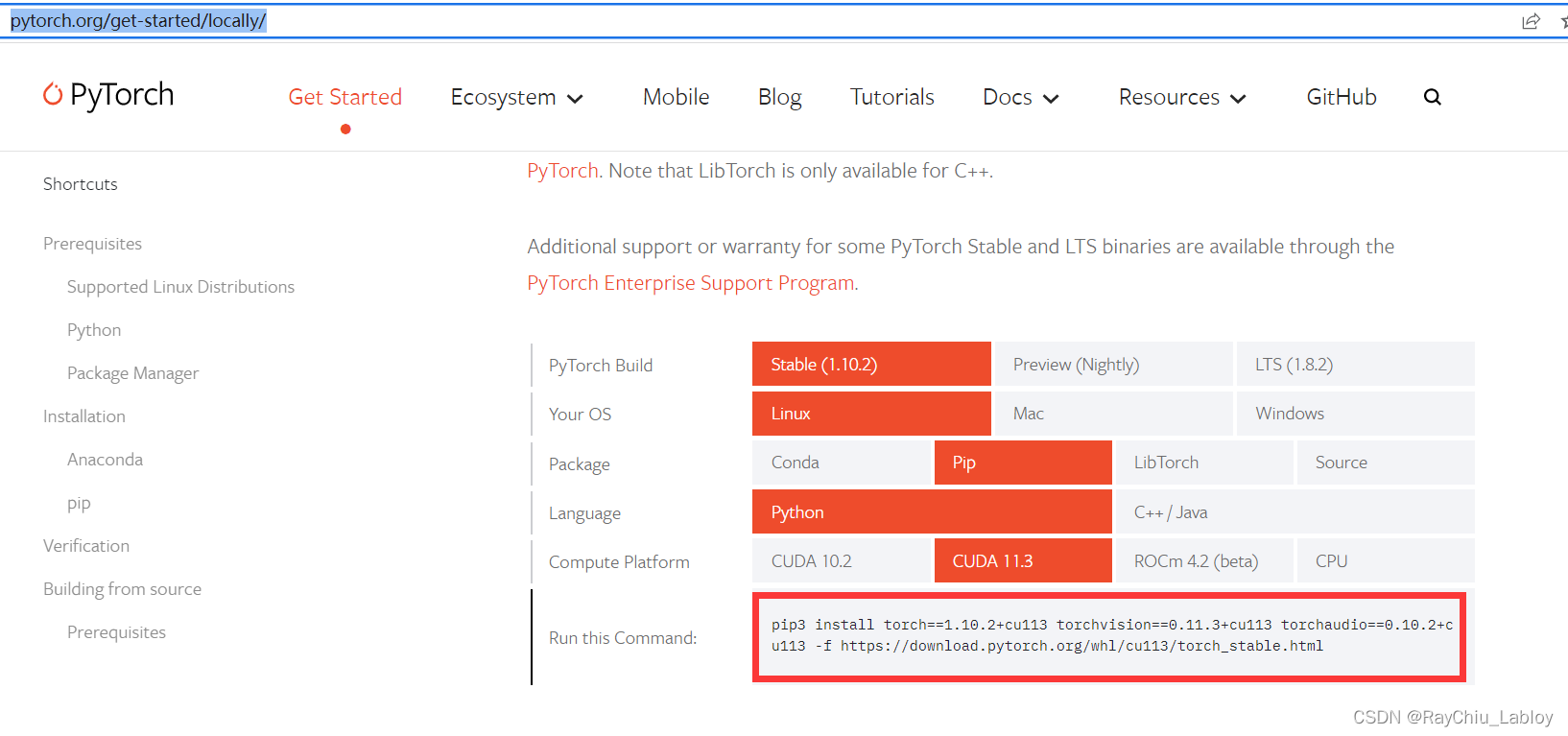This screenshot has width=1568, height=736.
Task: Jump to Installation sidebar section
Action: (x=84, y=416)
